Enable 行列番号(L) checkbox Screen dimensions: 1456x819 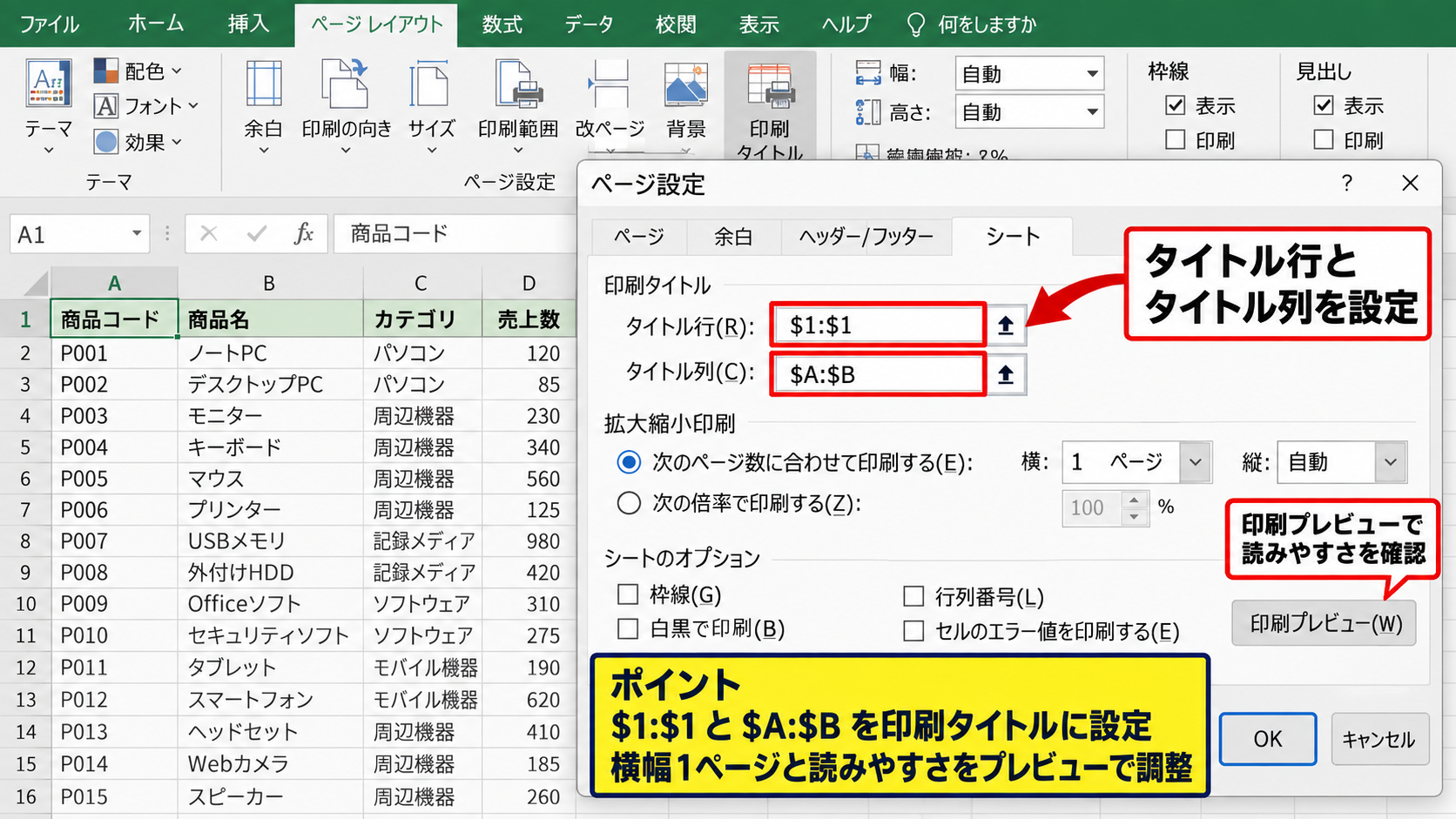click(x=913, y=596)
